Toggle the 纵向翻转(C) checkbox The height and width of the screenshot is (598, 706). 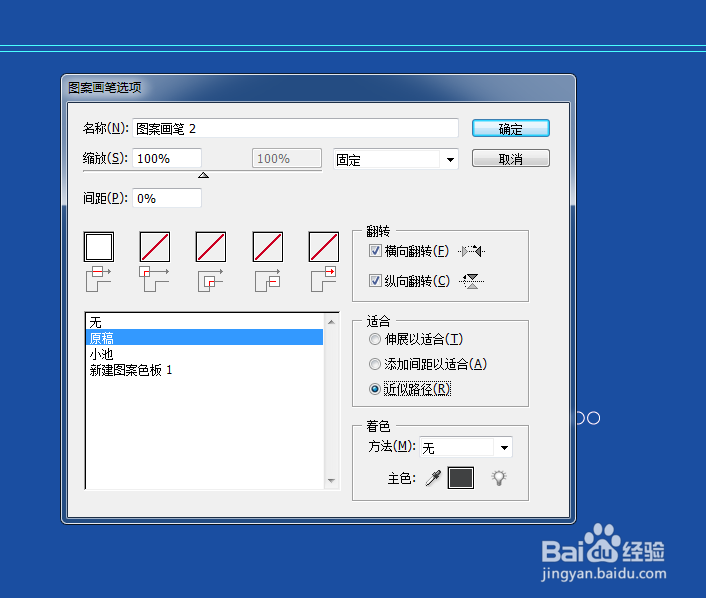click(x=375, y=281)
